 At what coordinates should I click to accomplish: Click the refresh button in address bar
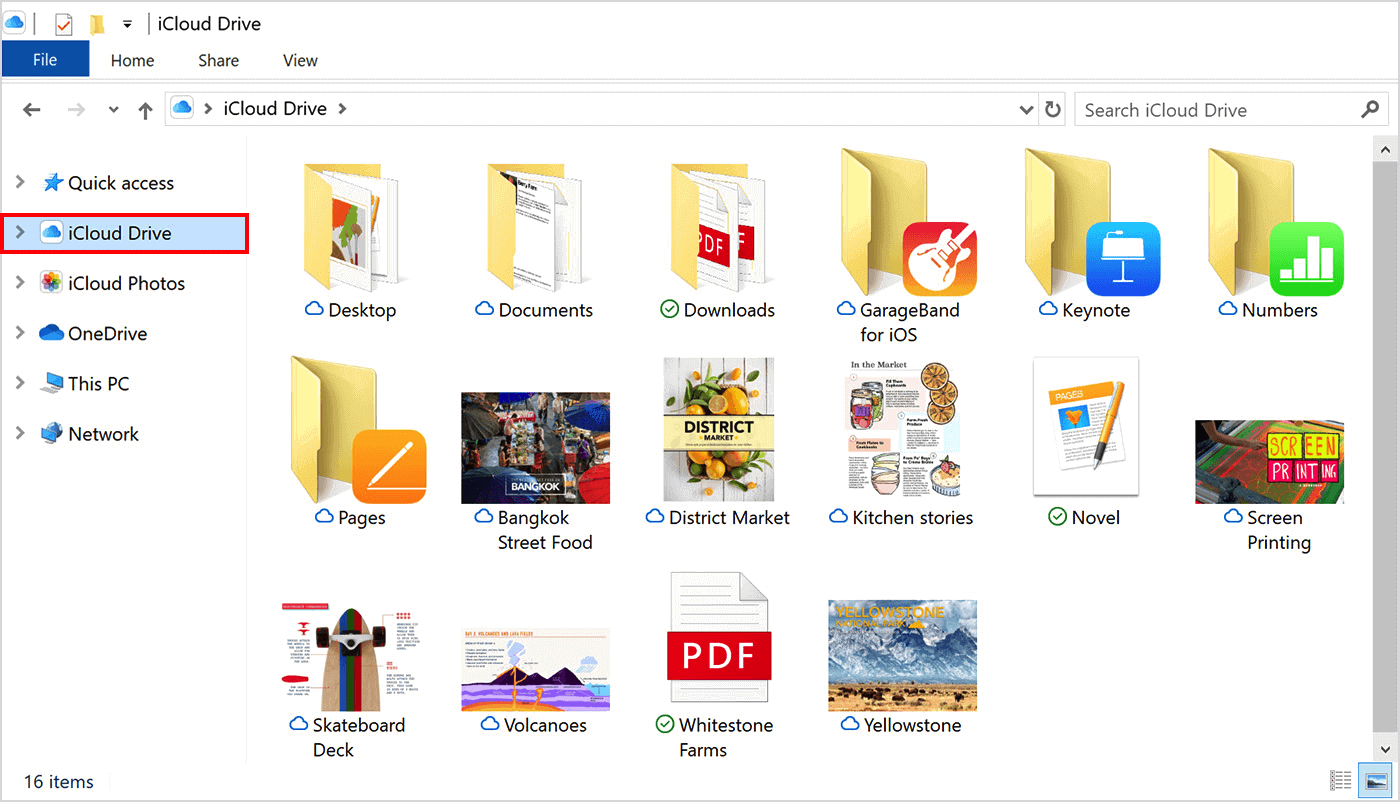pyautogui.click(x=1053, y=110)
